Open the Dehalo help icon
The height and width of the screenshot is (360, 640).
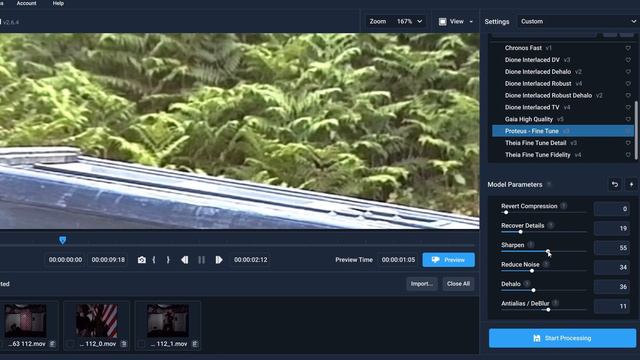527,284
